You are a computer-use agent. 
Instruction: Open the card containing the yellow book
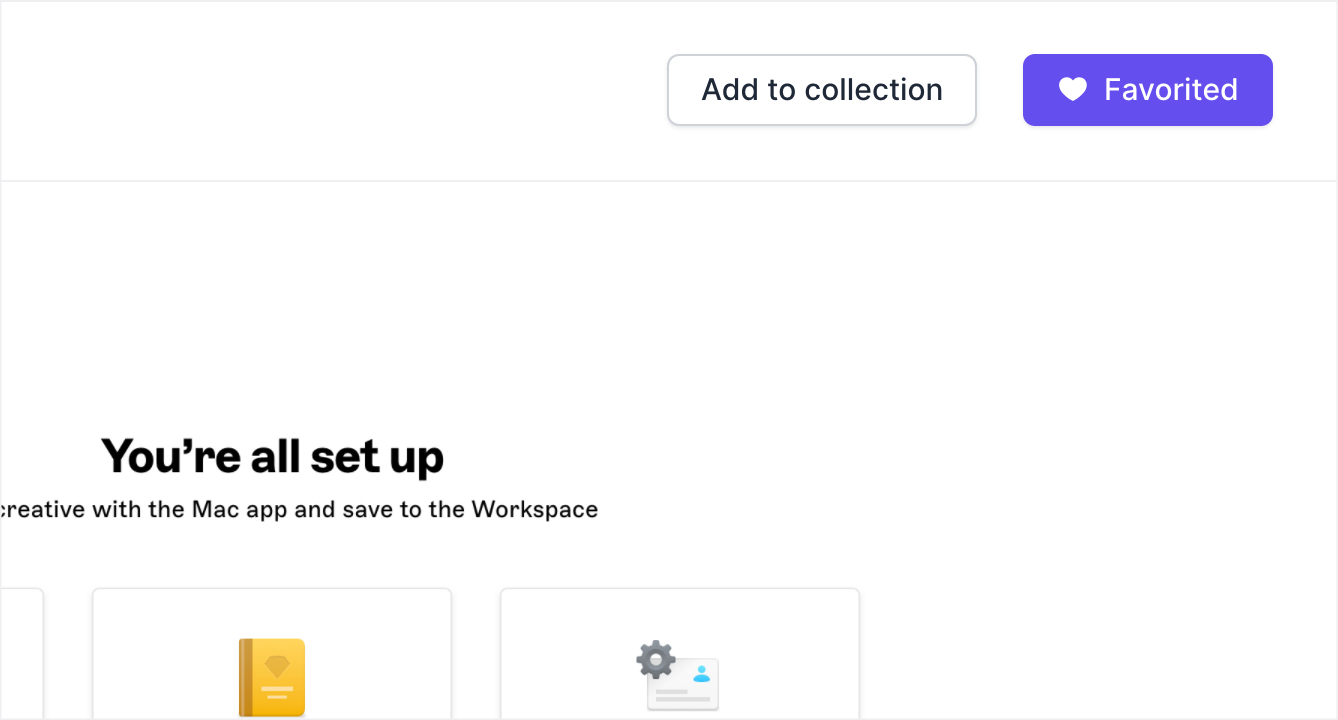pyautogui.click(x=272, y=654)
